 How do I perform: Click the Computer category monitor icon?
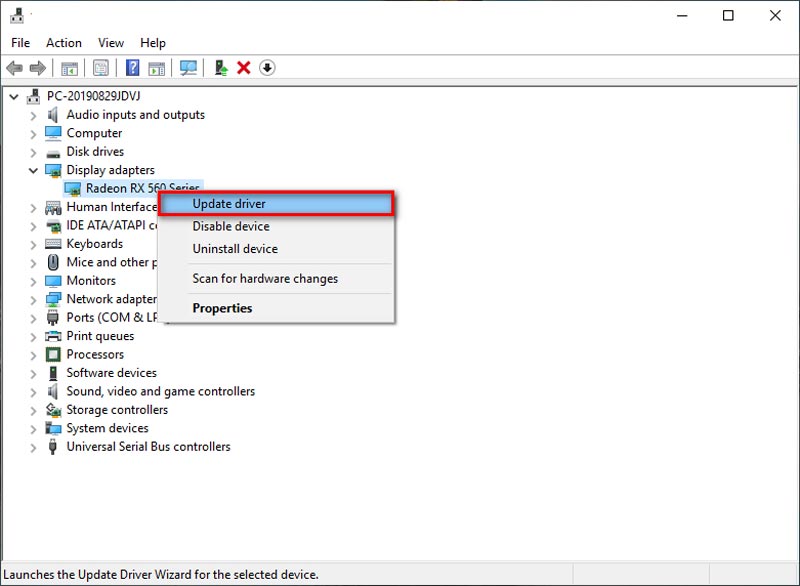tap(53, 133)
